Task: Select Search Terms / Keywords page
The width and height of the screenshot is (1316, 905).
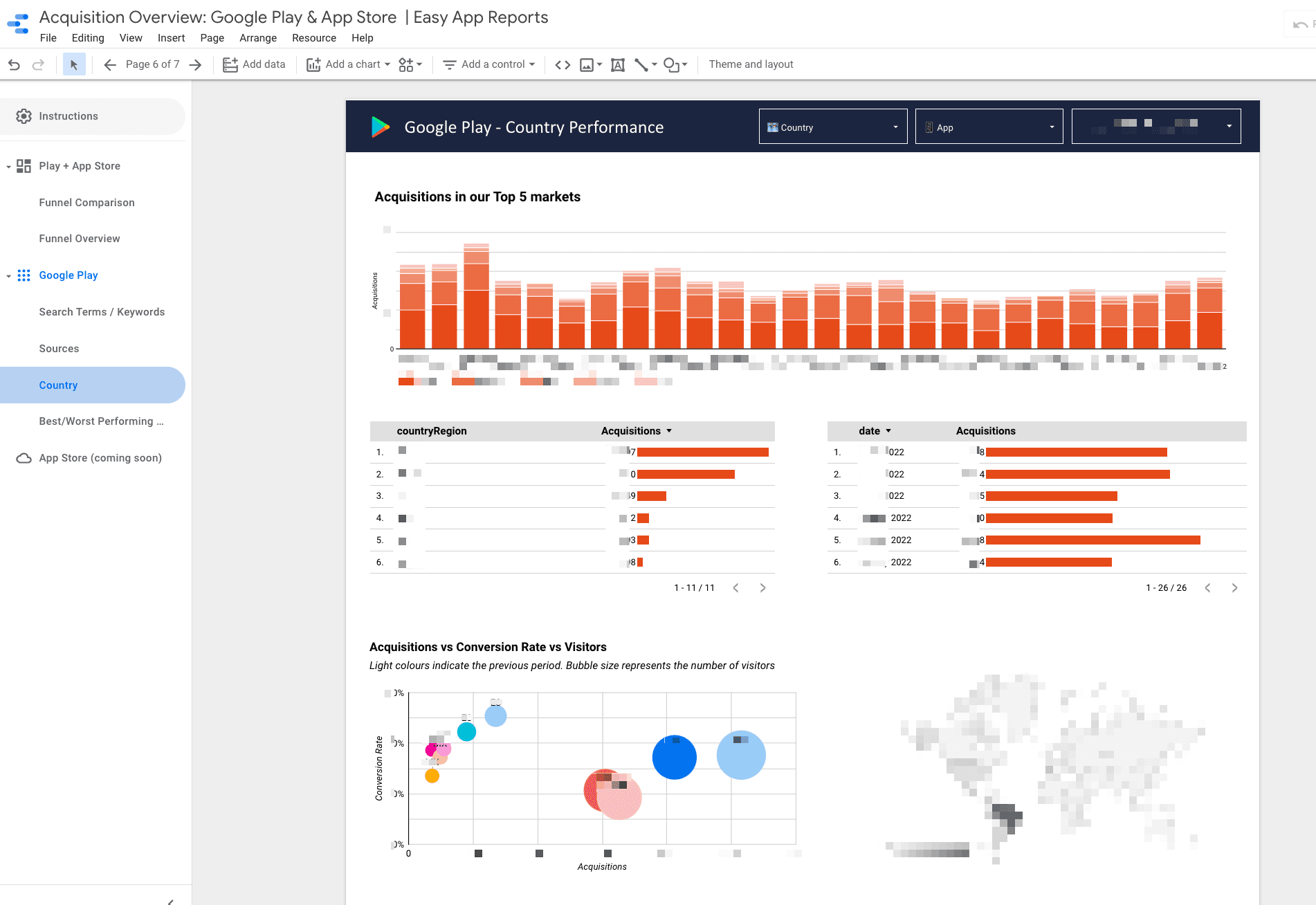Action: tap(102, 312)
